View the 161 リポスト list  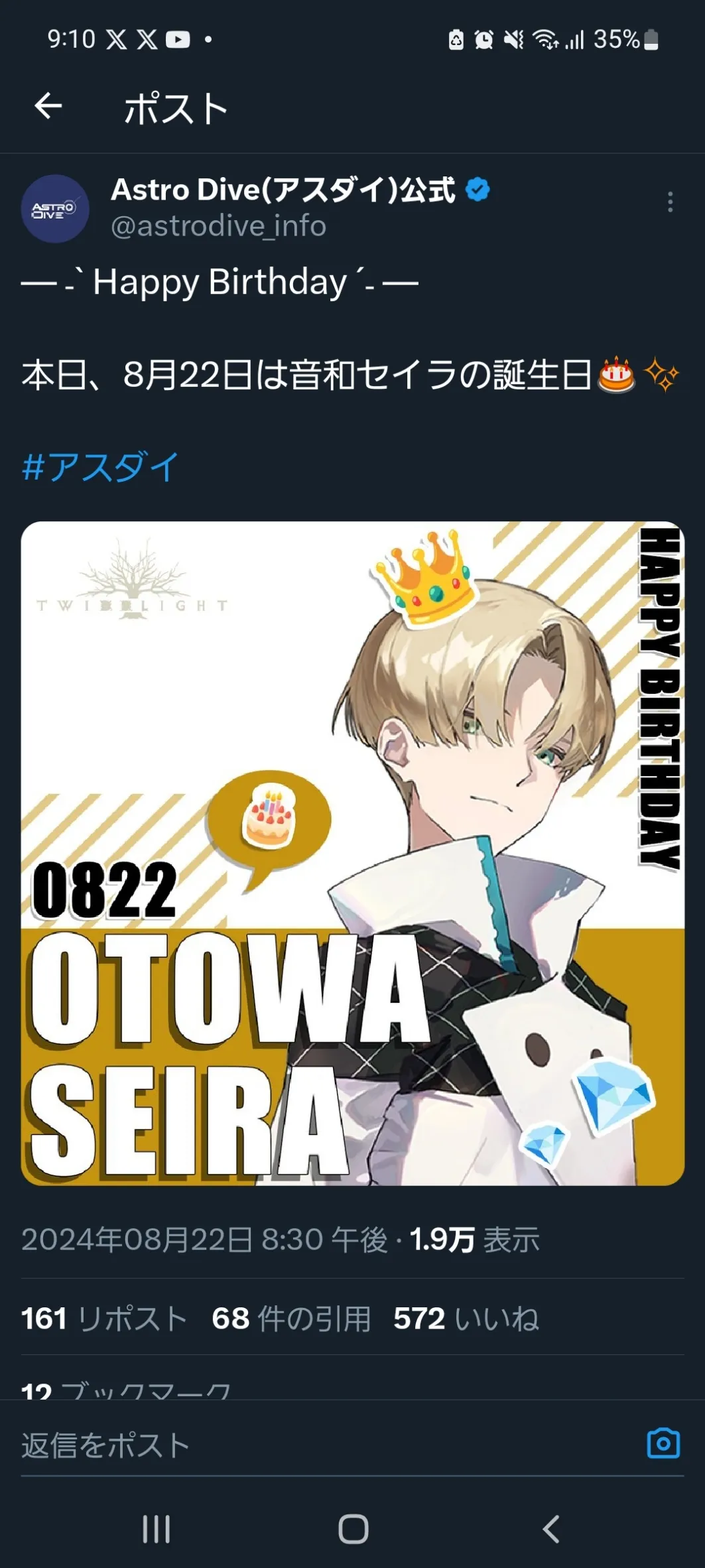103,1319
